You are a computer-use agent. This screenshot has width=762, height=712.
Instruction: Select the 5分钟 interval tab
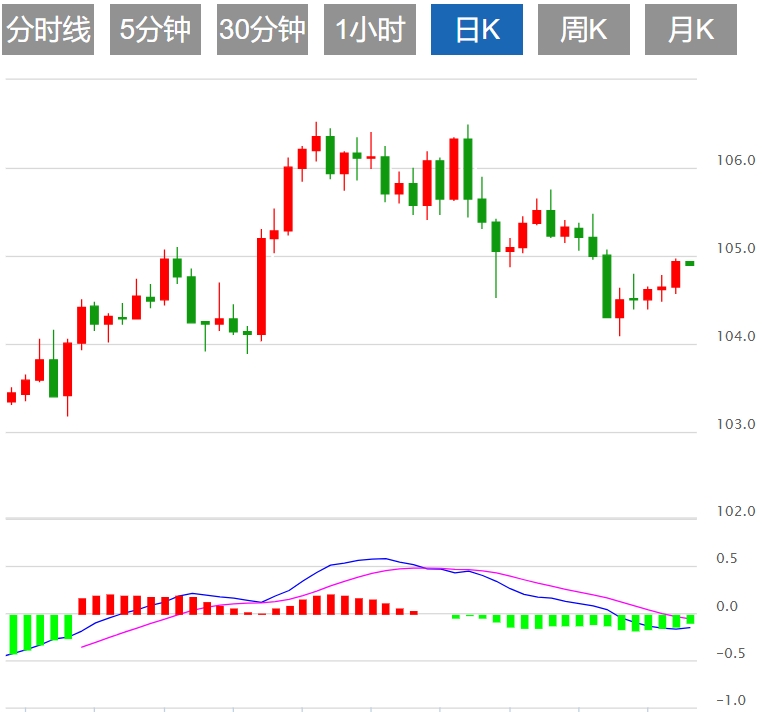(x=155, y=29)
